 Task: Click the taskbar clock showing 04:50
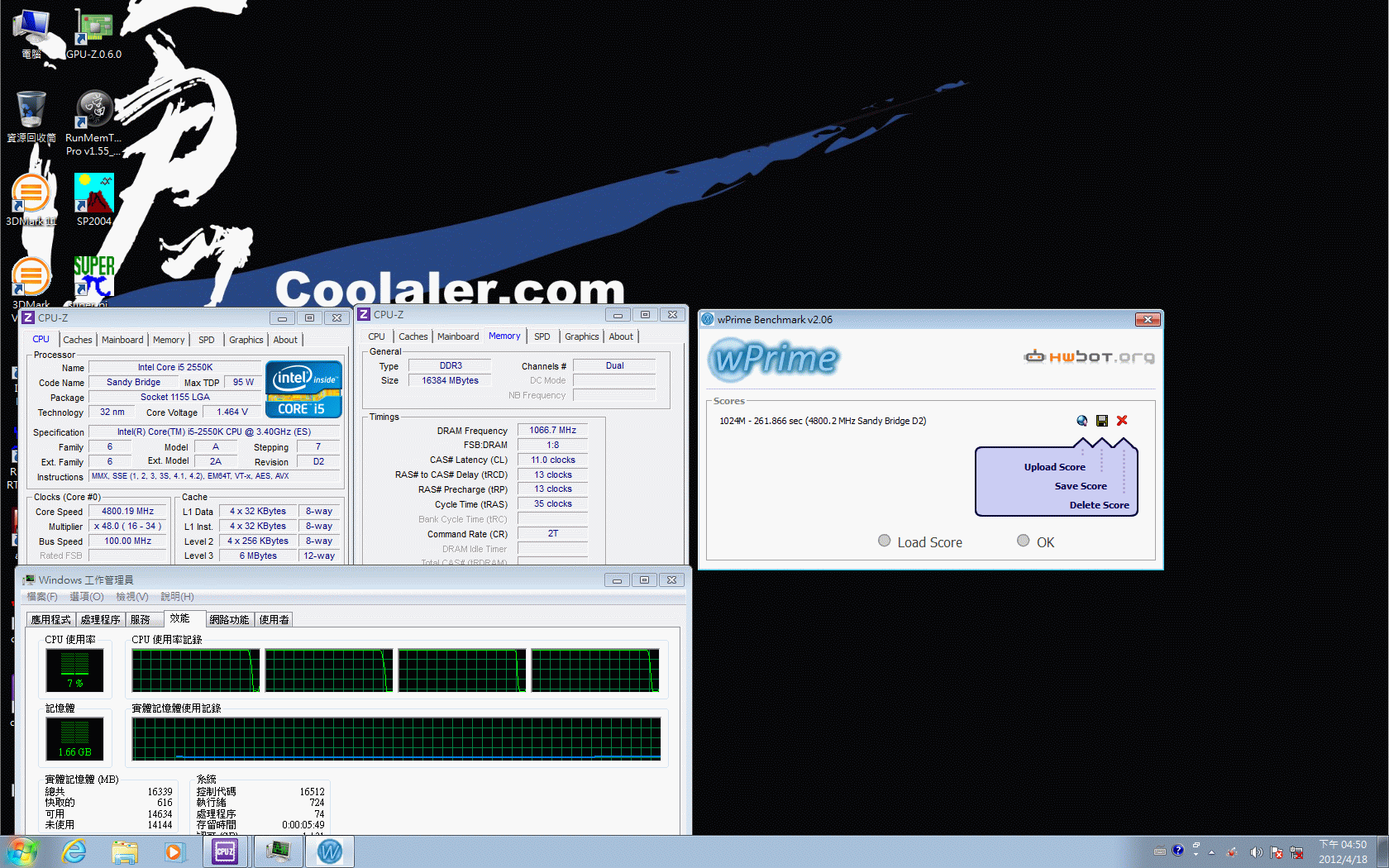coord(1344,852)
